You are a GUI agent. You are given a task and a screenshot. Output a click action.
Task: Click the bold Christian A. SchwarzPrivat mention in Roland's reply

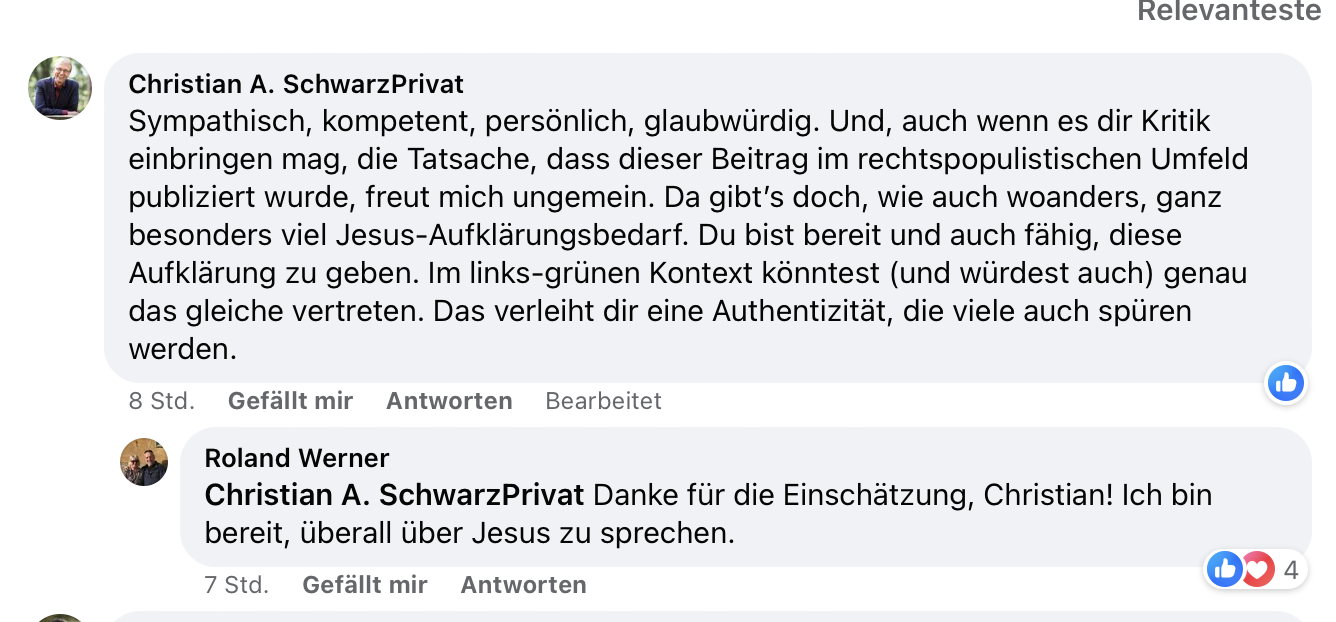pyautogui.click(x=394, y=495)
